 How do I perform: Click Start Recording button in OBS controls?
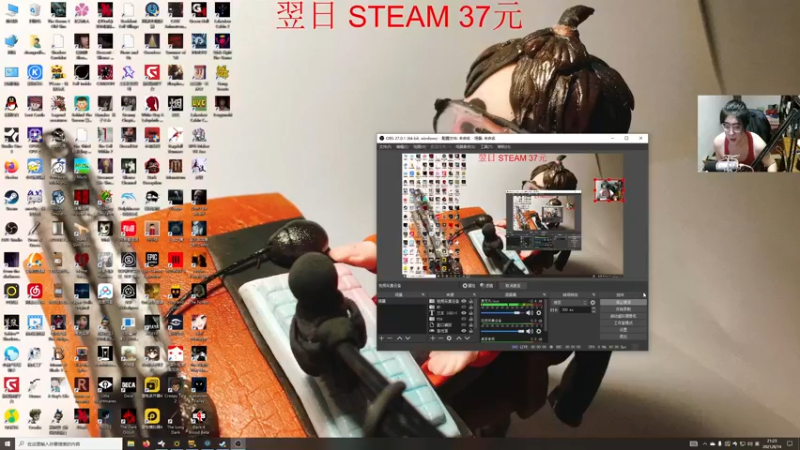click(x=623, y=309)
